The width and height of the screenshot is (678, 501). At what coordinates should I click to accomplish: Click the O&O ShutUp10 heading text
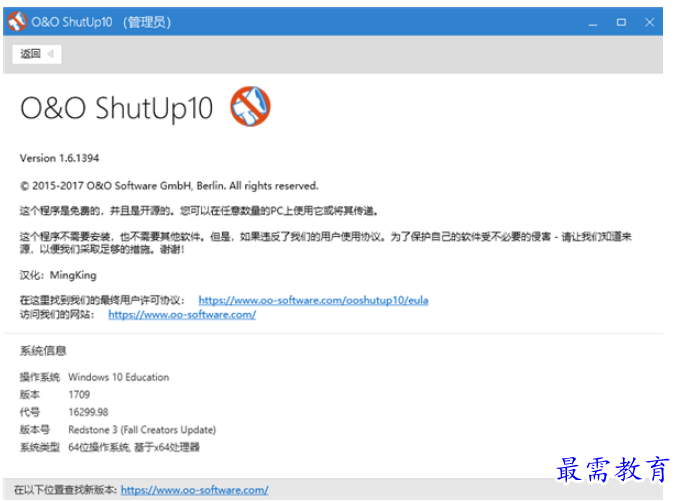tap(116, 108)
